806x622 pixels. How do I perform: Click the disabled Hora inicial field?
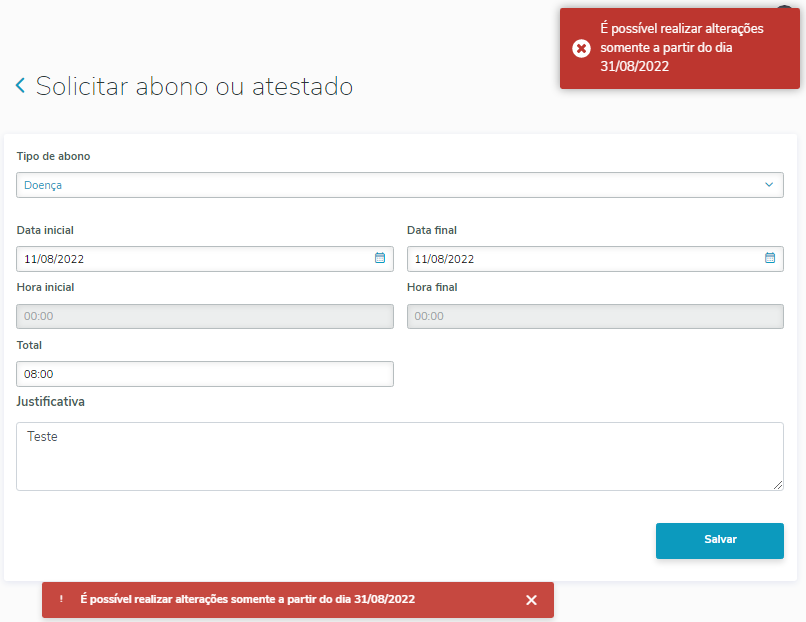[x=205, y=317]
